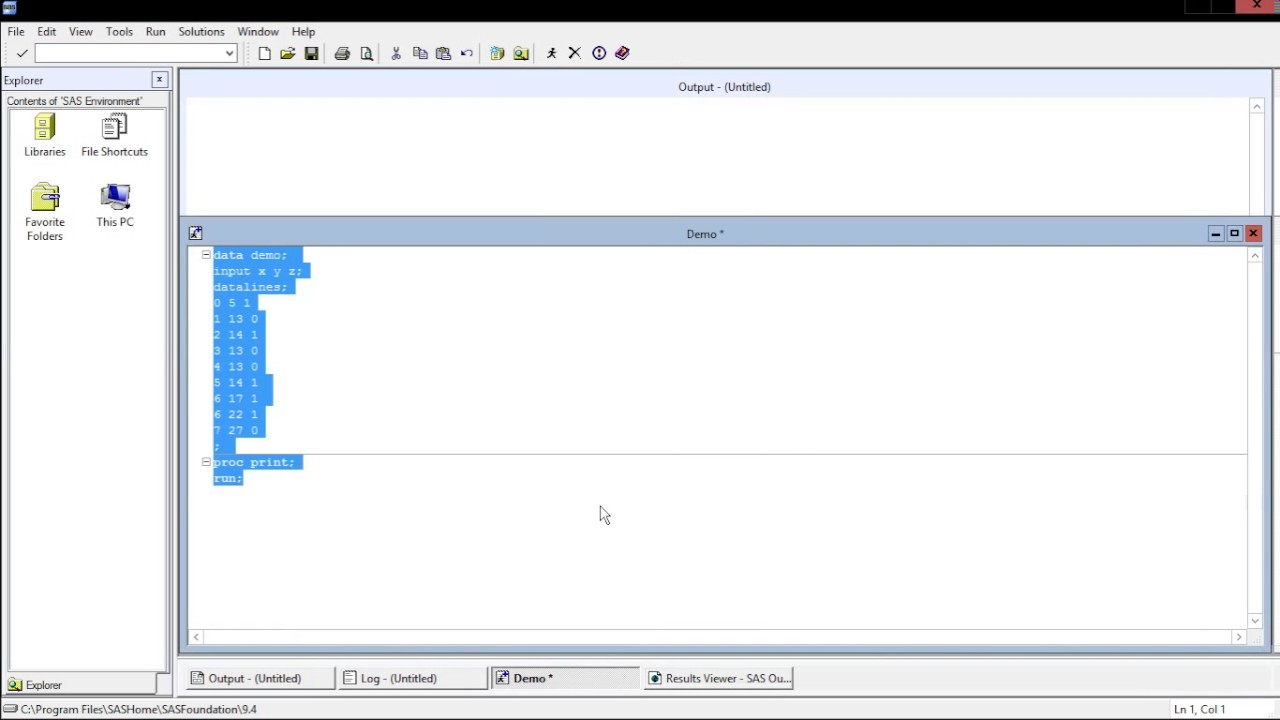The image size is (1280, 720).
Task: Click the Cut scissors icon
Action: (x=396, y=53)
